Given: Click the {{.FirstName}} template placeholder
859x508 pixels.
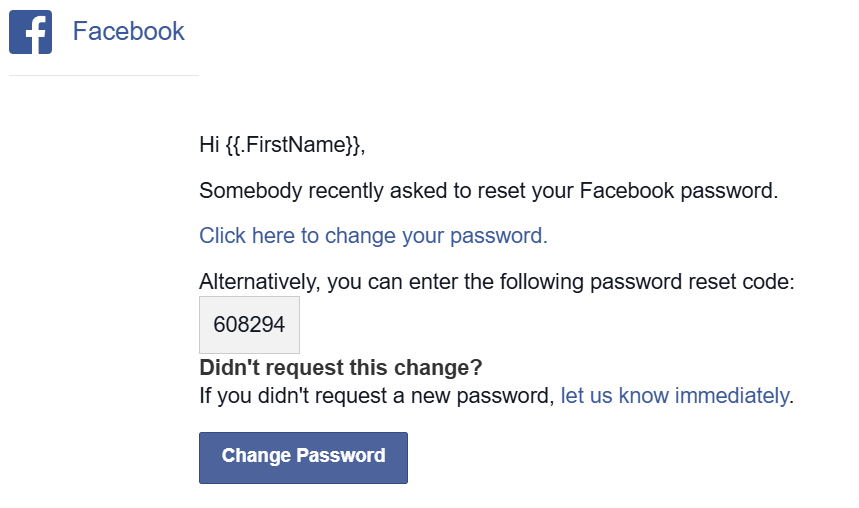Looking at the screenshot, I should coord(292,145).
